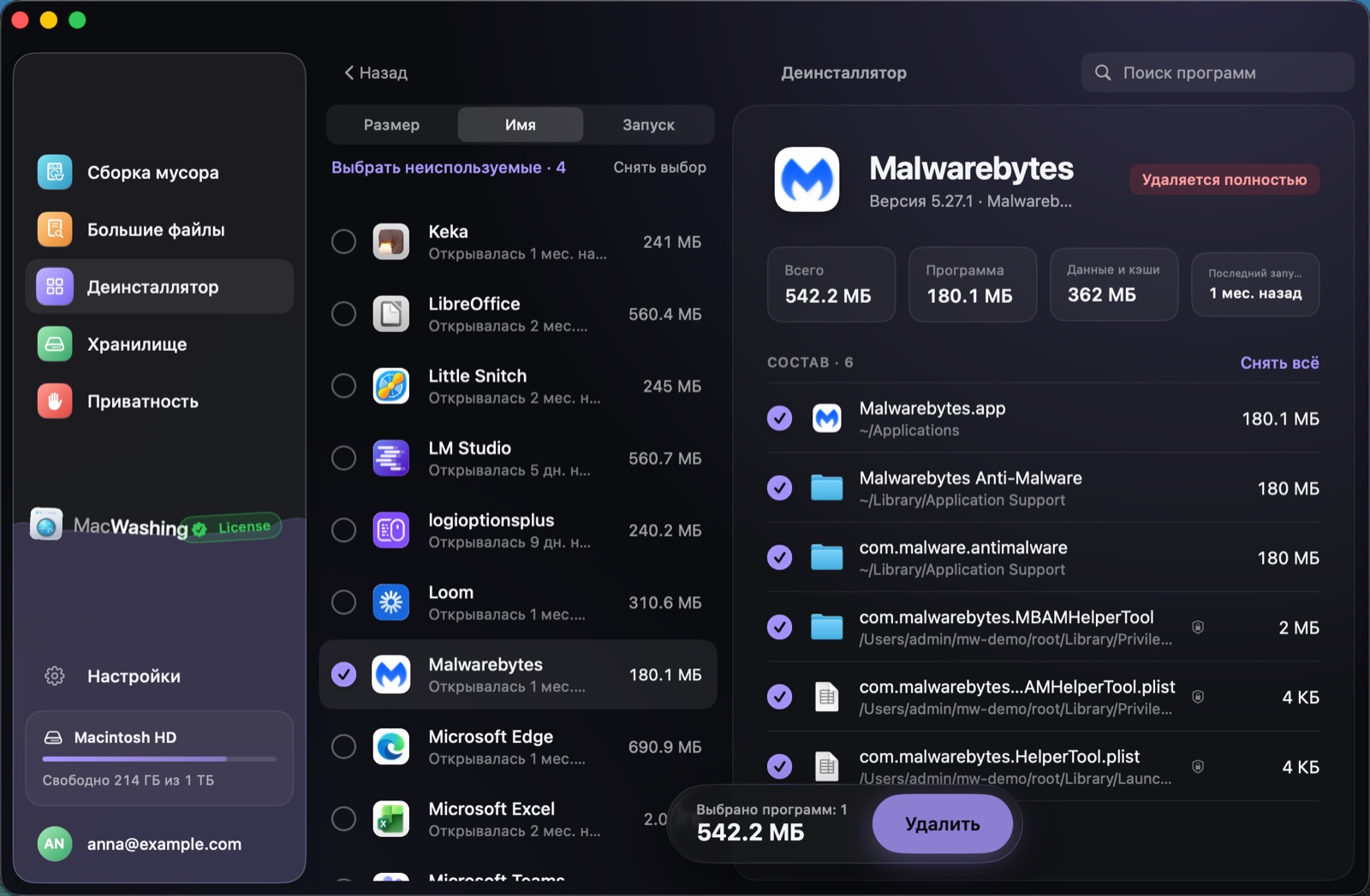This screenshot has height=896, width=1370.
Task: Switch to the Размер sort tab
Action: [x=391, y=125]
